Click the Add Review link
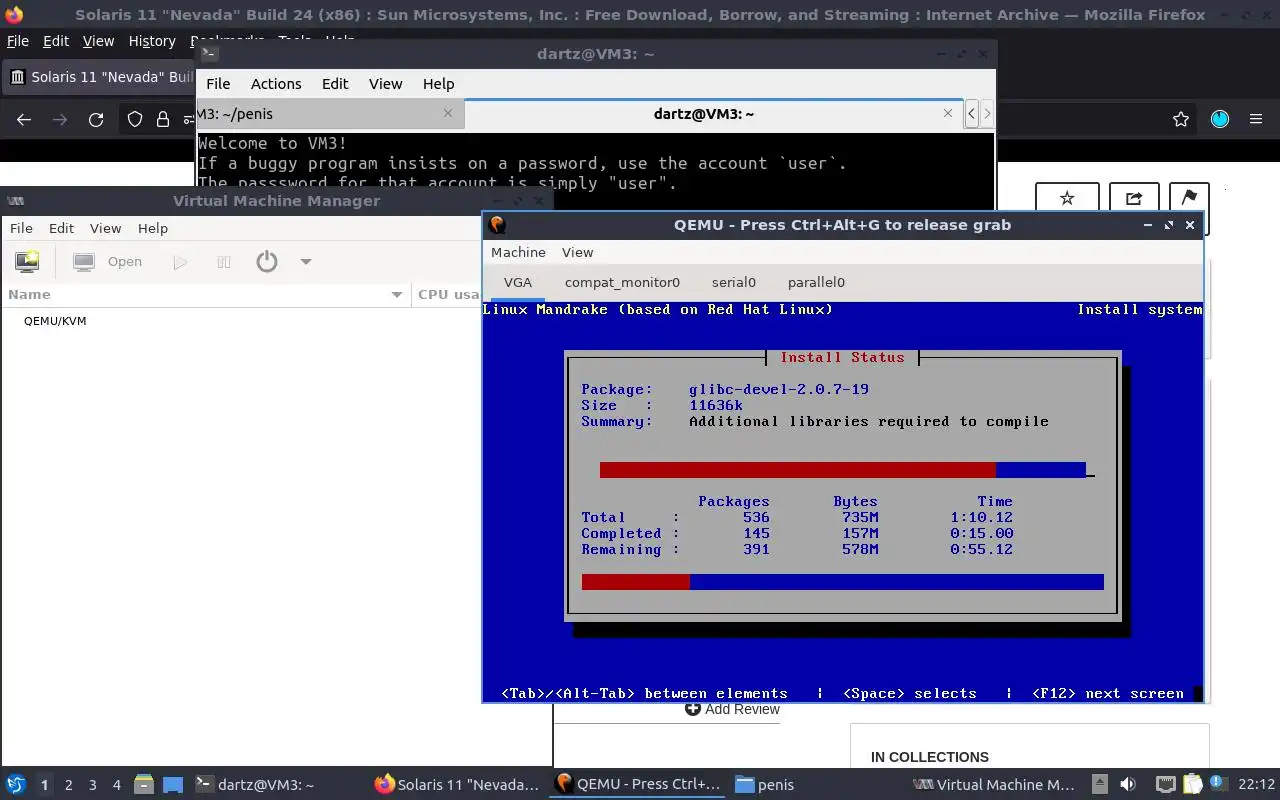The height and width of the screenshot is (800, 1280). pyautogui.click(x=732, y=709)
